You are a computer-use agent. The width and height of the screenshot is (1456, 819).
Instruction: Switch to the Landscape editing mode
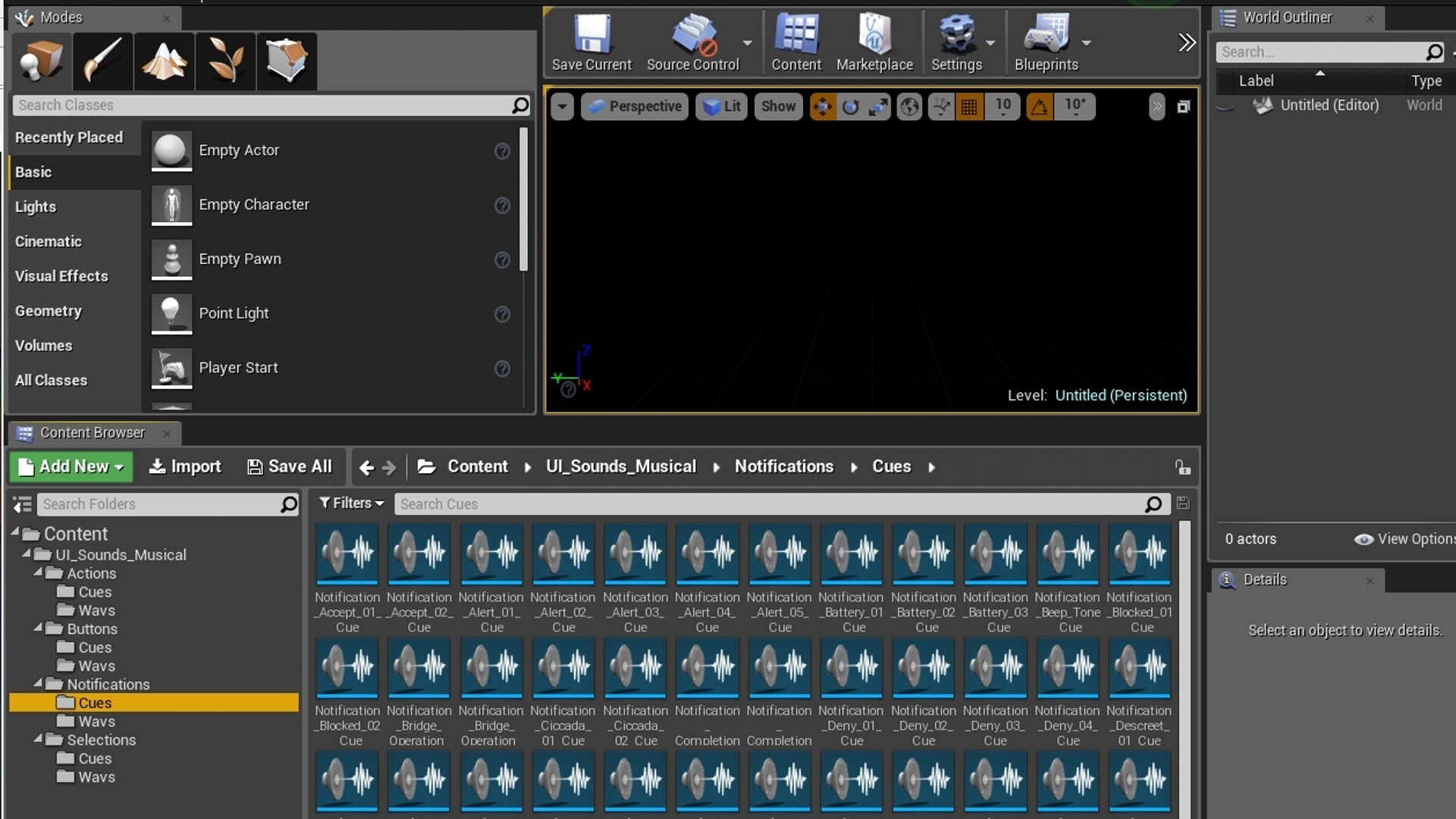pyautogui.click(x=164, y=61)
